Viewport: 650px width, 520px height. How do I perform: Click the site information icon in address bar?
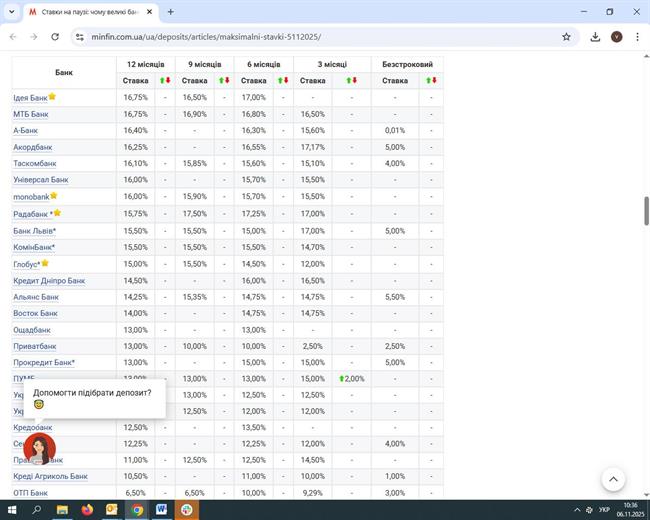tap(79, 37)
